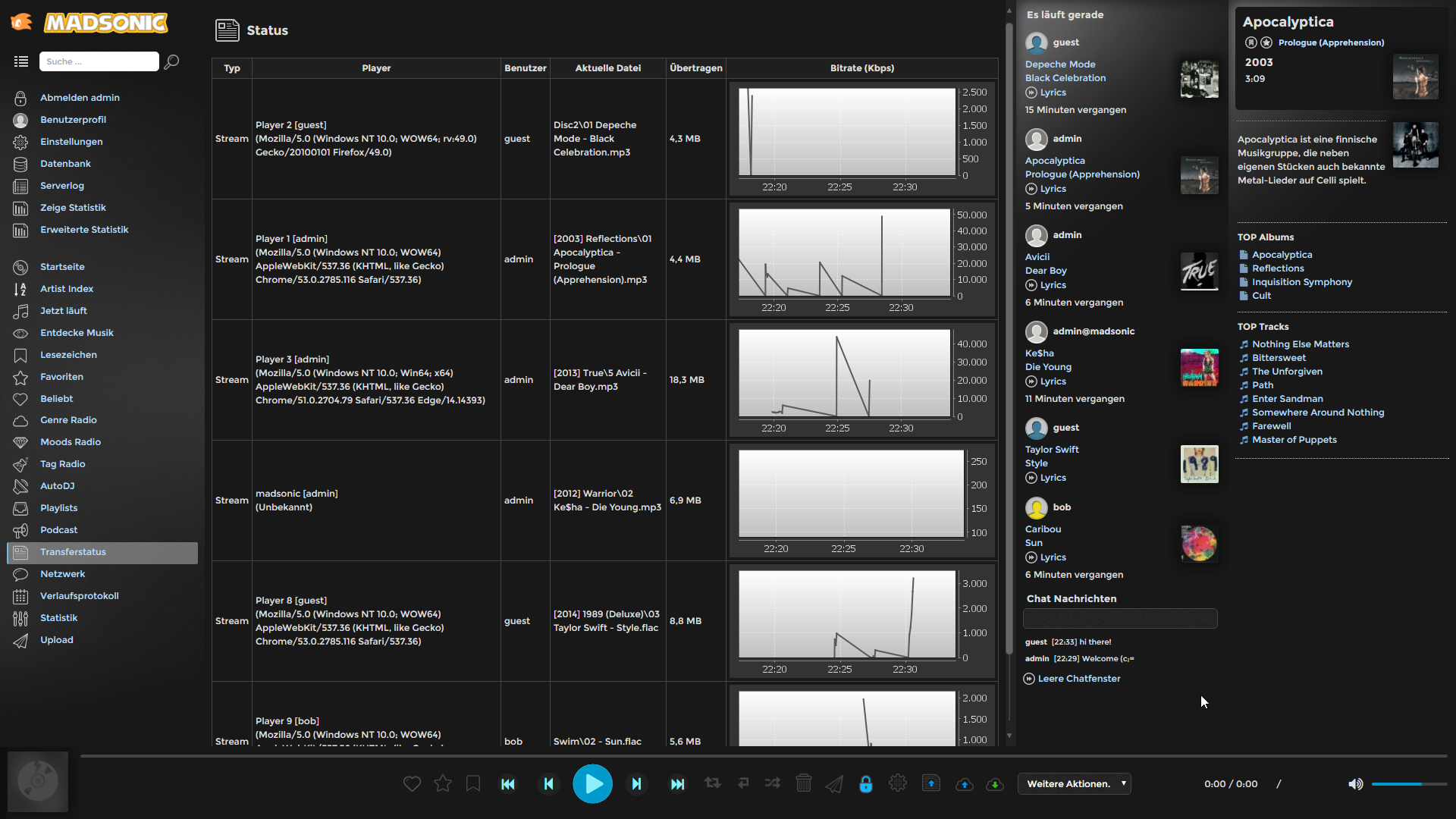Click the trash can icon to clear playlist
This screenshot has width=1456, height=819.
point(804,783)
